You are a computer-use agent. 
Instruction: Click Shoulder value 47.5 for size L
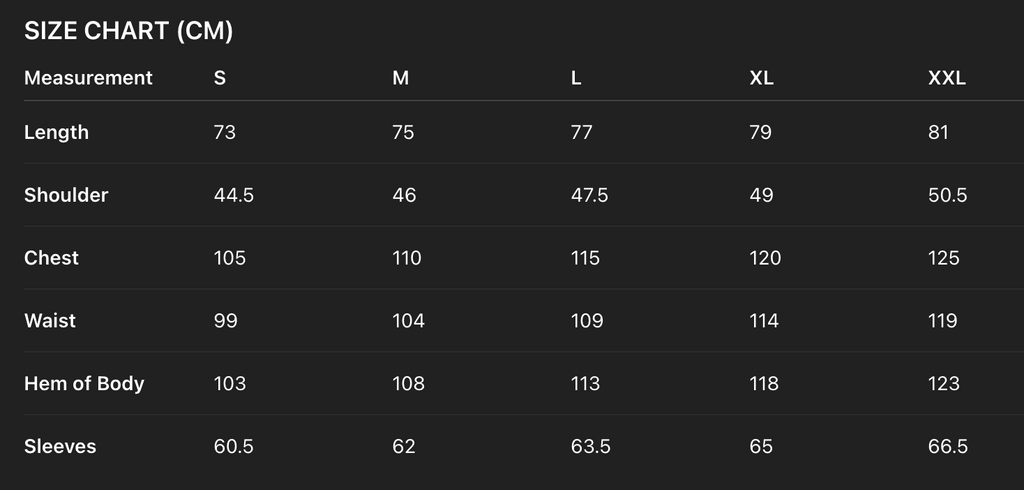pyautogui.click(x=589, y=195)
